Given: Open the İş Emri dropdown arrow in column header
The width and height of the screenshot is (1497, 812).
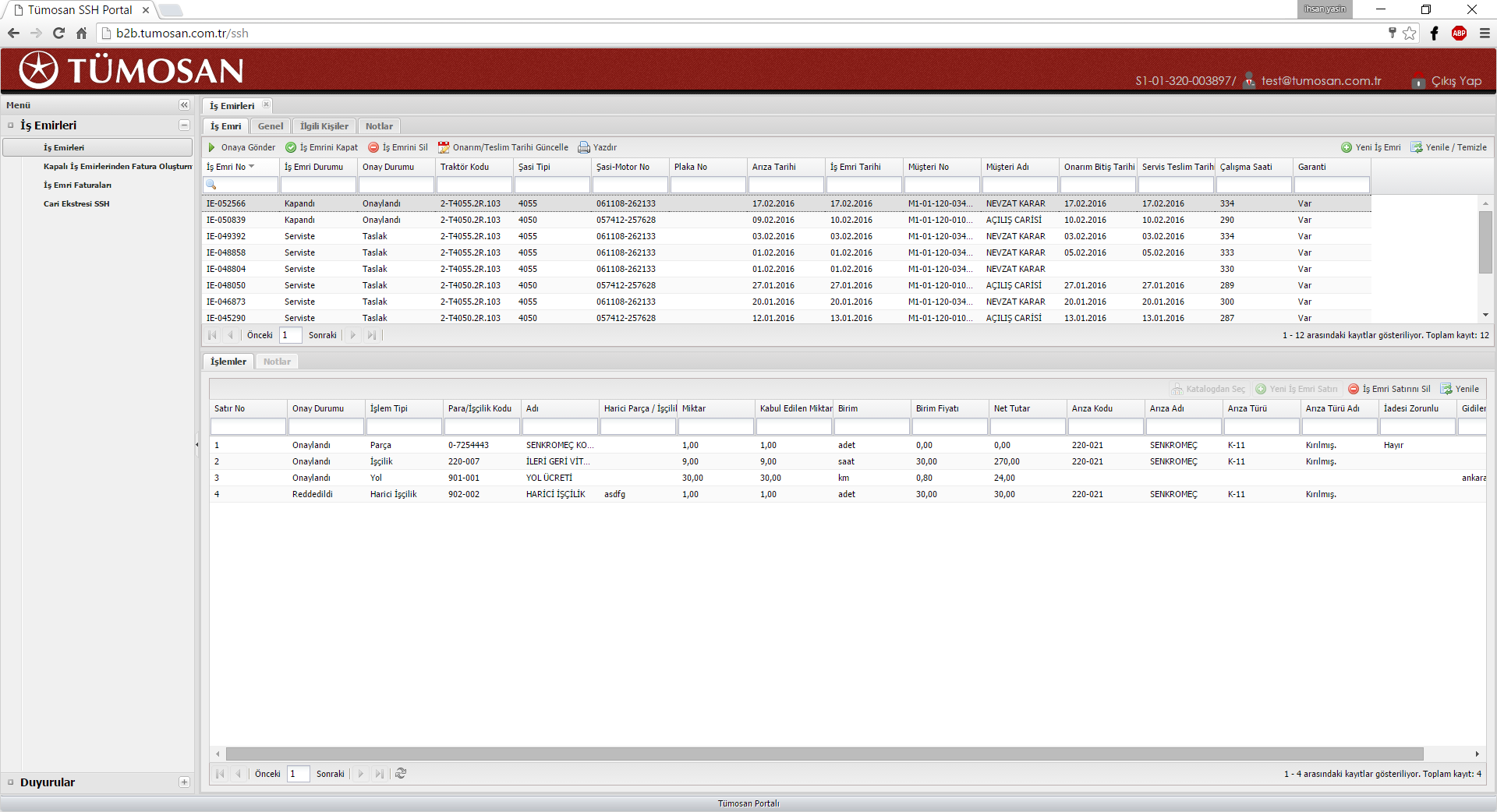Looking at the screenshot, I should click(252, 167).
